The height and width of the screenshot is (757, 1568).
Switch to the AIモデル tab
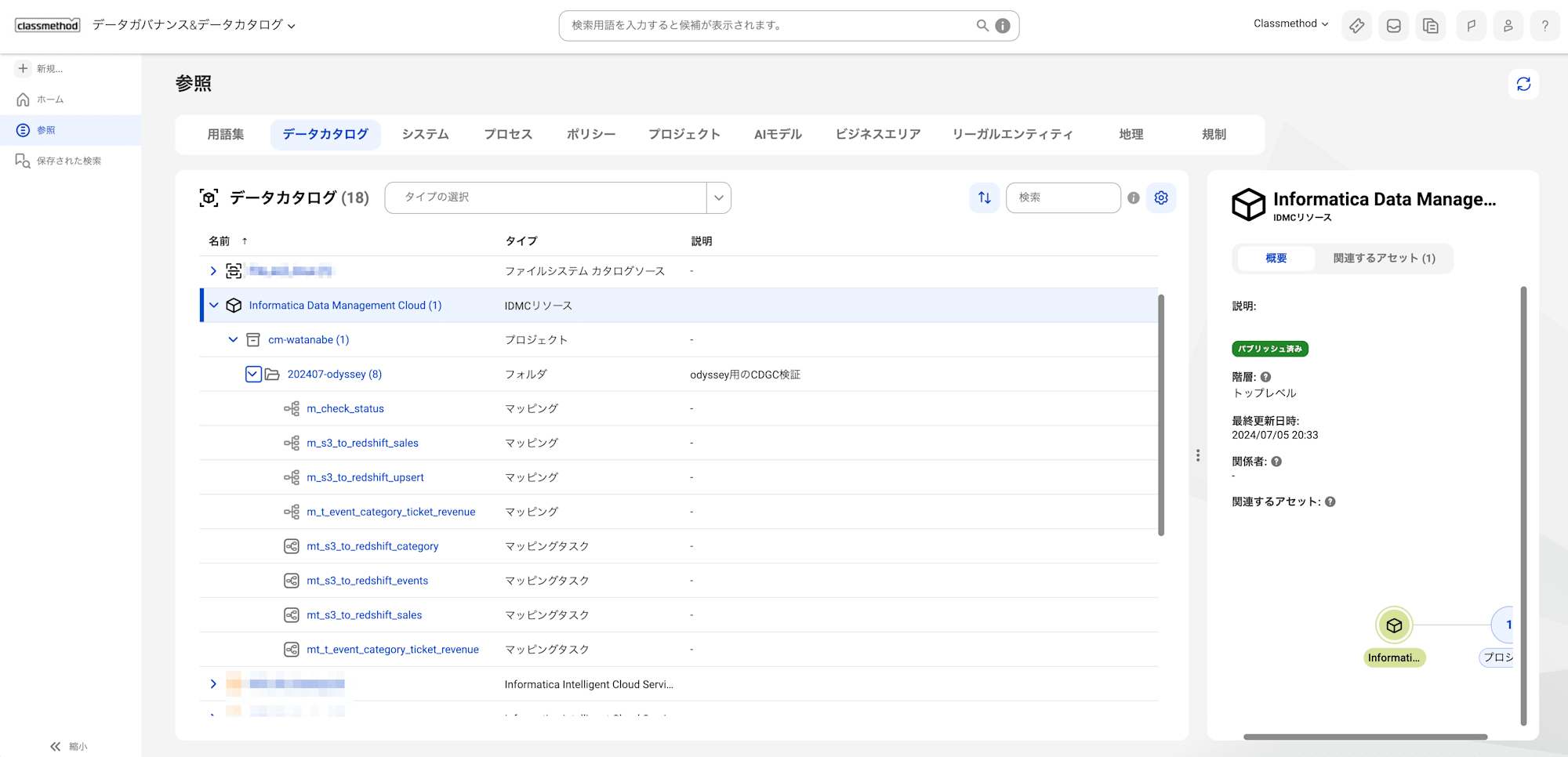point(778,135)
